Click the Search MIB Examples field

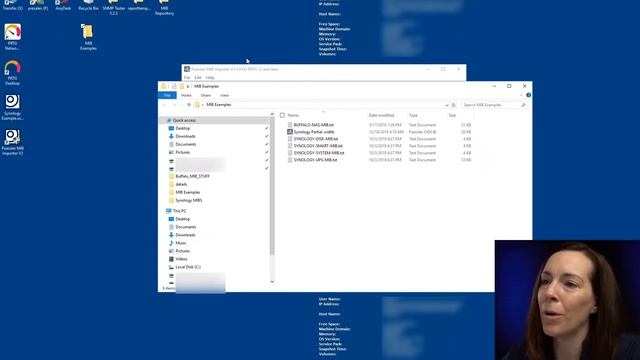pyautogui.click(x=494, y=105)
